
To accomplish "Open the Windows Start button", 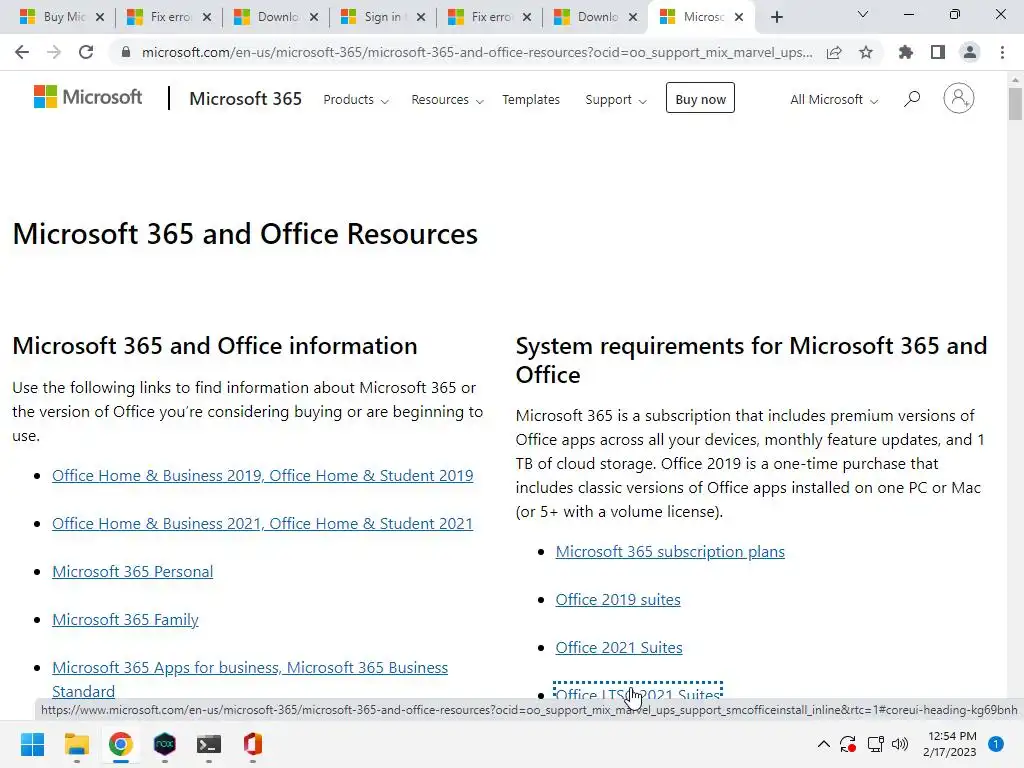I will pyautogui.click(x=33, y=744).
